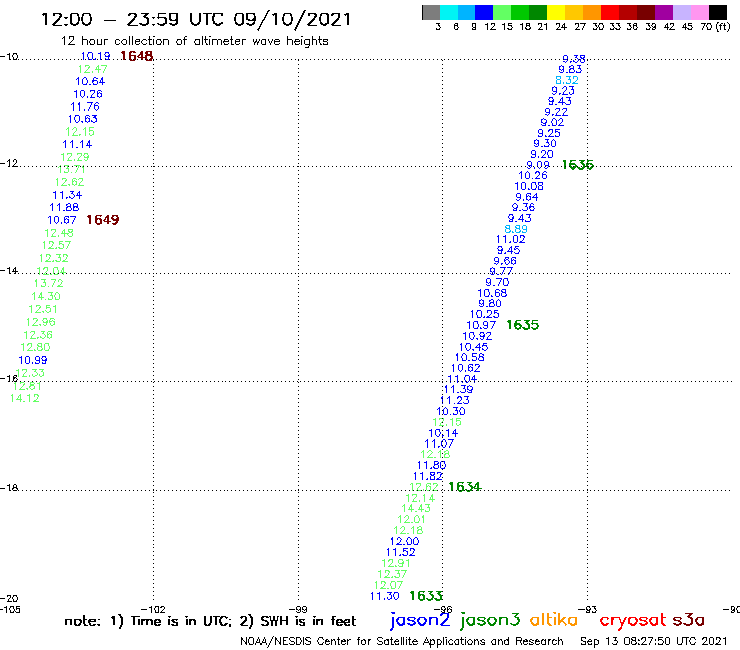Select the longitude axis label -99
Viewport: 740px width, 650px height.
tap(298, 609)
